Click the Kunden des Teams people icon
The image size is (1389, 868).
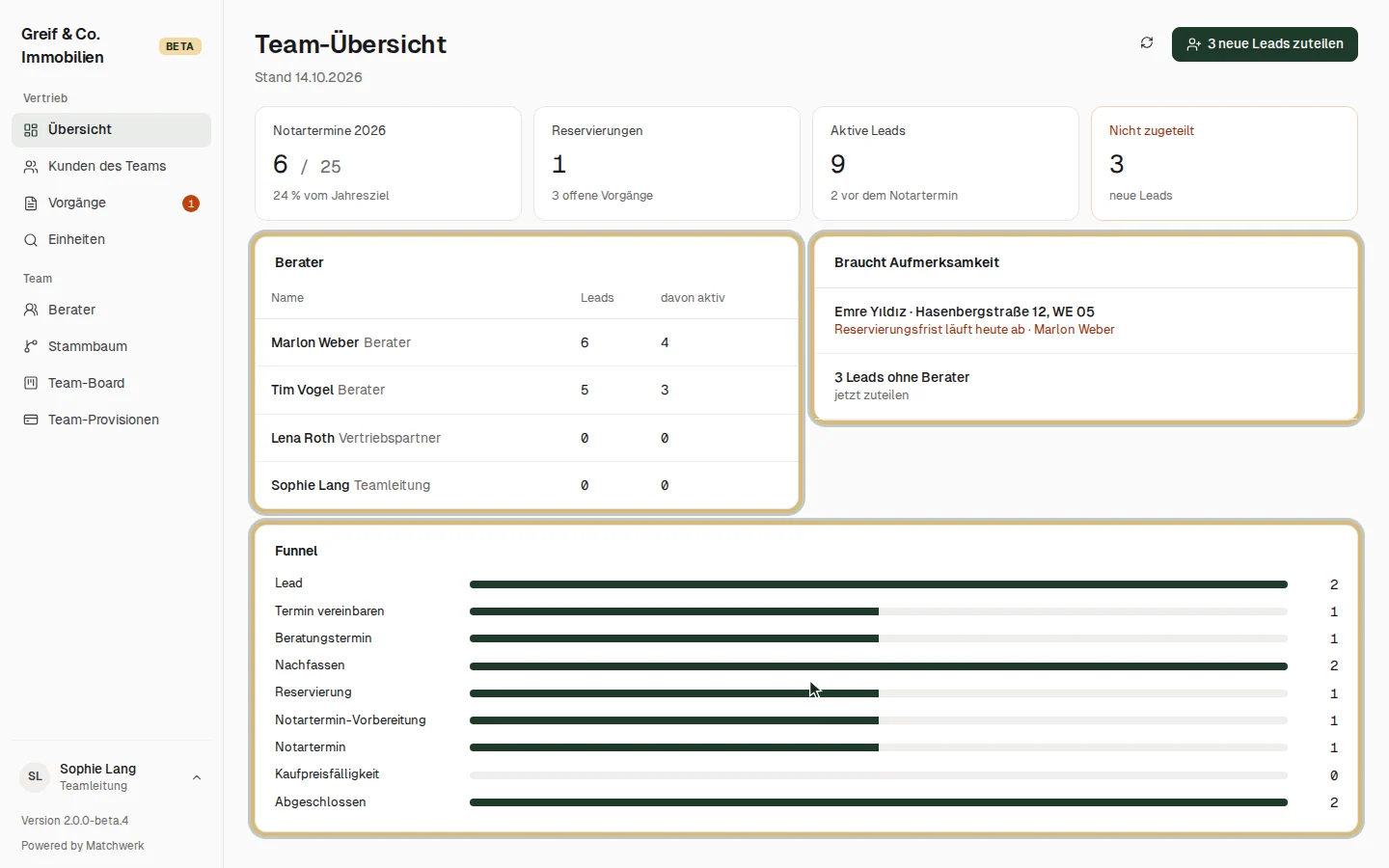31,167
